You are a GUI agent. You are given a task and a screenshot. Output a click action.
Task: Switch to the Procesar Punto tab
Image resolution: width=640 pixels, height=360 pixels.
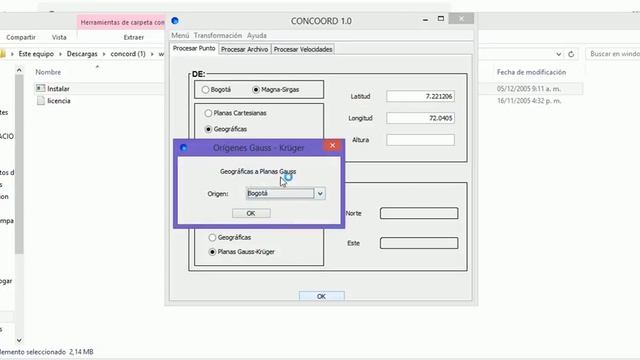click(194, 48)
